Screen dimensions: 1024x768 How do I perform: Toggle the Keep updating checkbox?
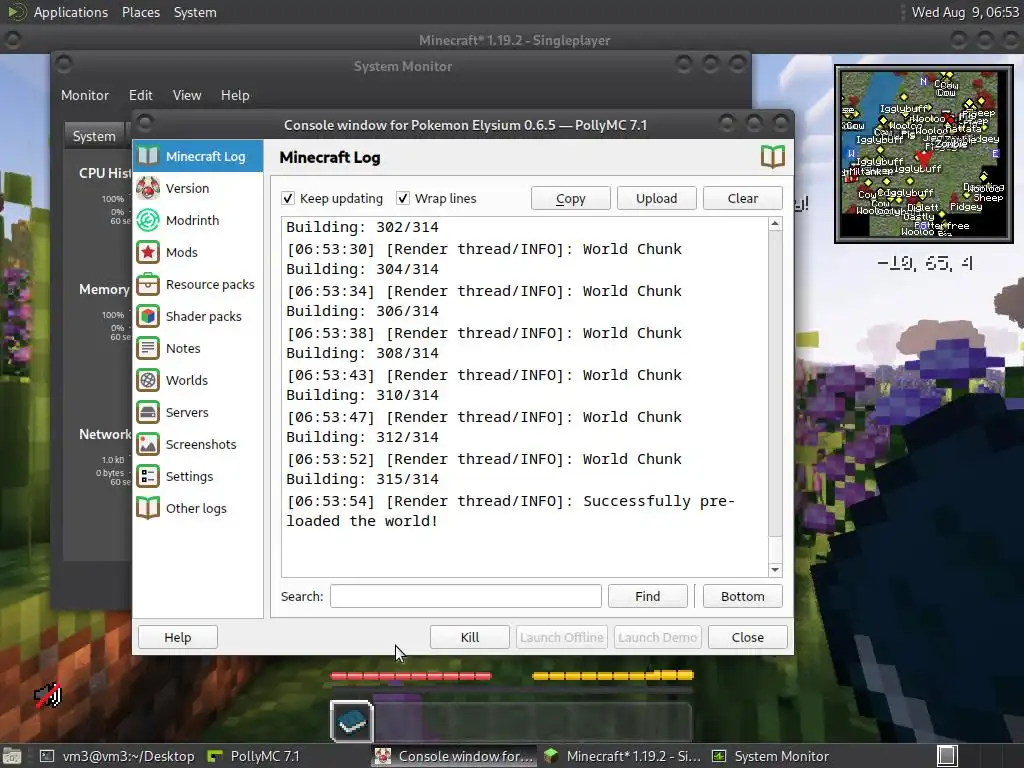click(288, 198)
